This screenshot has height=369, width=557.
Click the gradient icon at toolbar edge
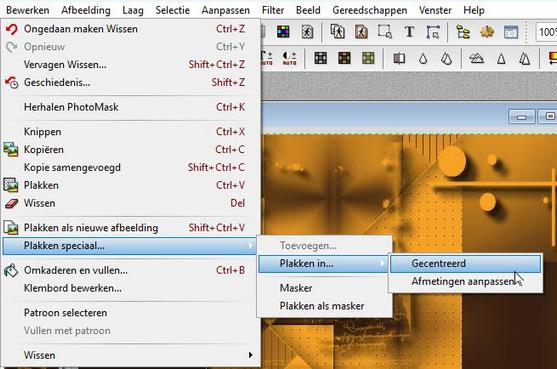pyautogui.click(x=553, y=58)
